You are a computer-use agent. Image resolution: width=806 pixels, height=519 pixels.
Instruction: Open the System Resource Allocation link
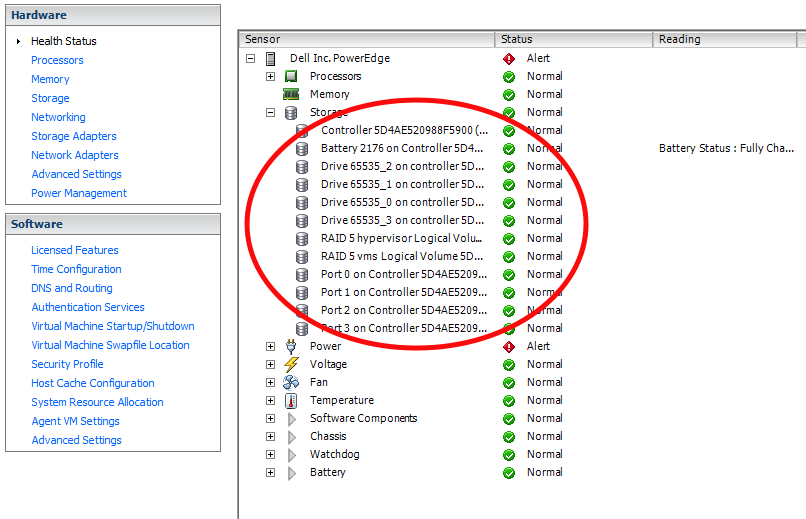[97, 402]
